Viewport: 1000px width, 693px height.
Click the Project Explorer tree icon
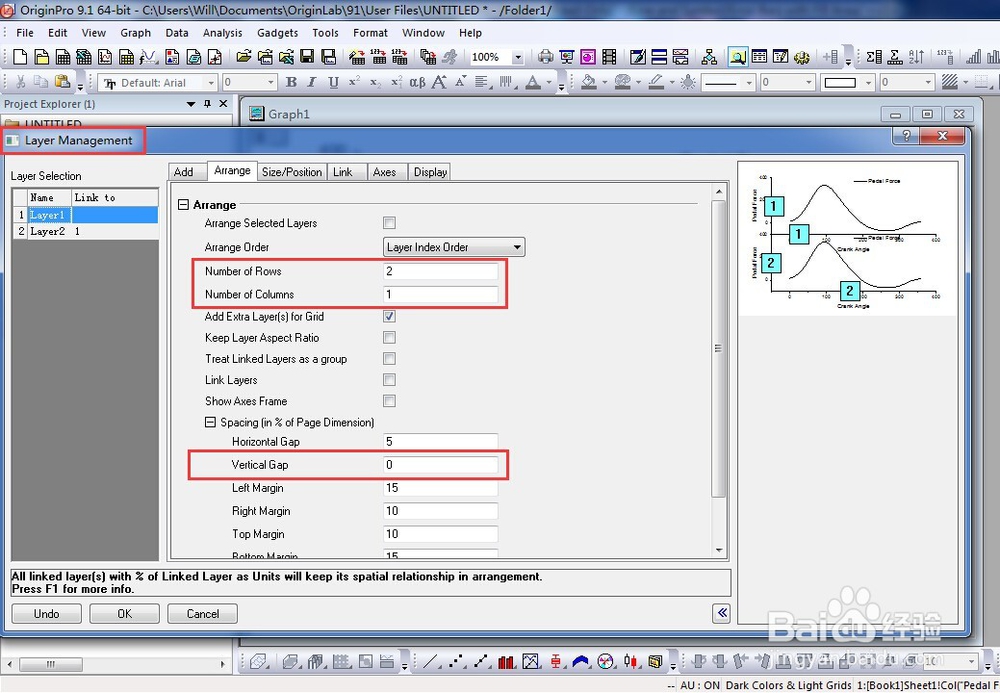pos(709,57)
